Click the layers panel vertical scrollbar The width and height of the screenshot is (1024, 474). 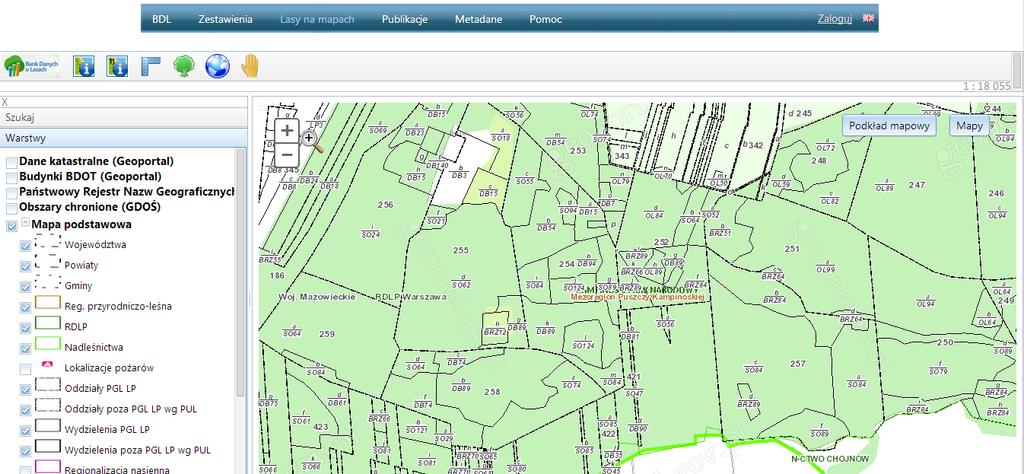click(240, 274)
